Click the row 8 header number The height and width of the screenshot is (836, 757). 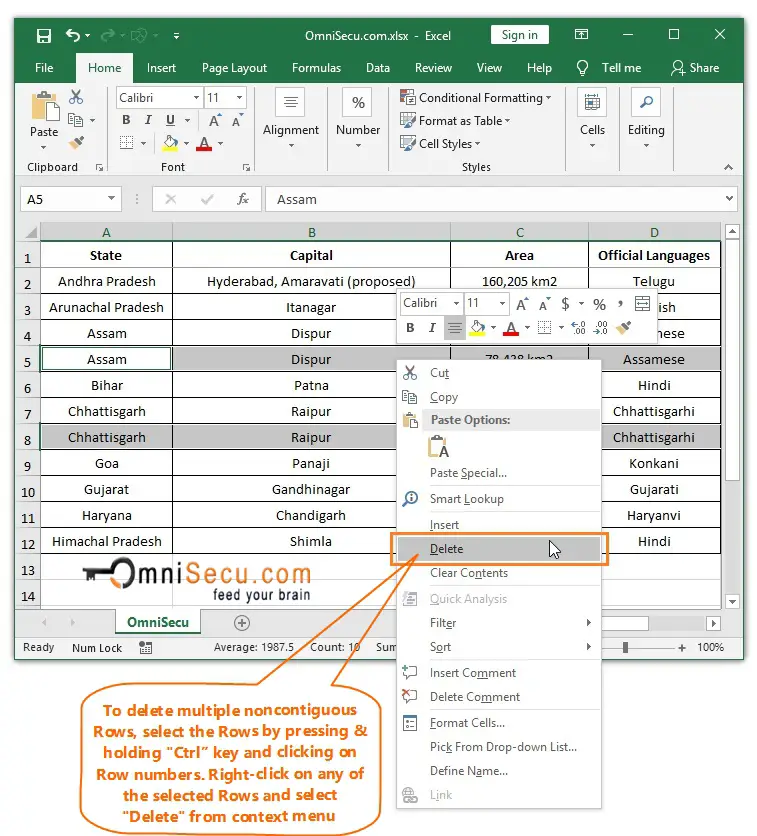27,439
